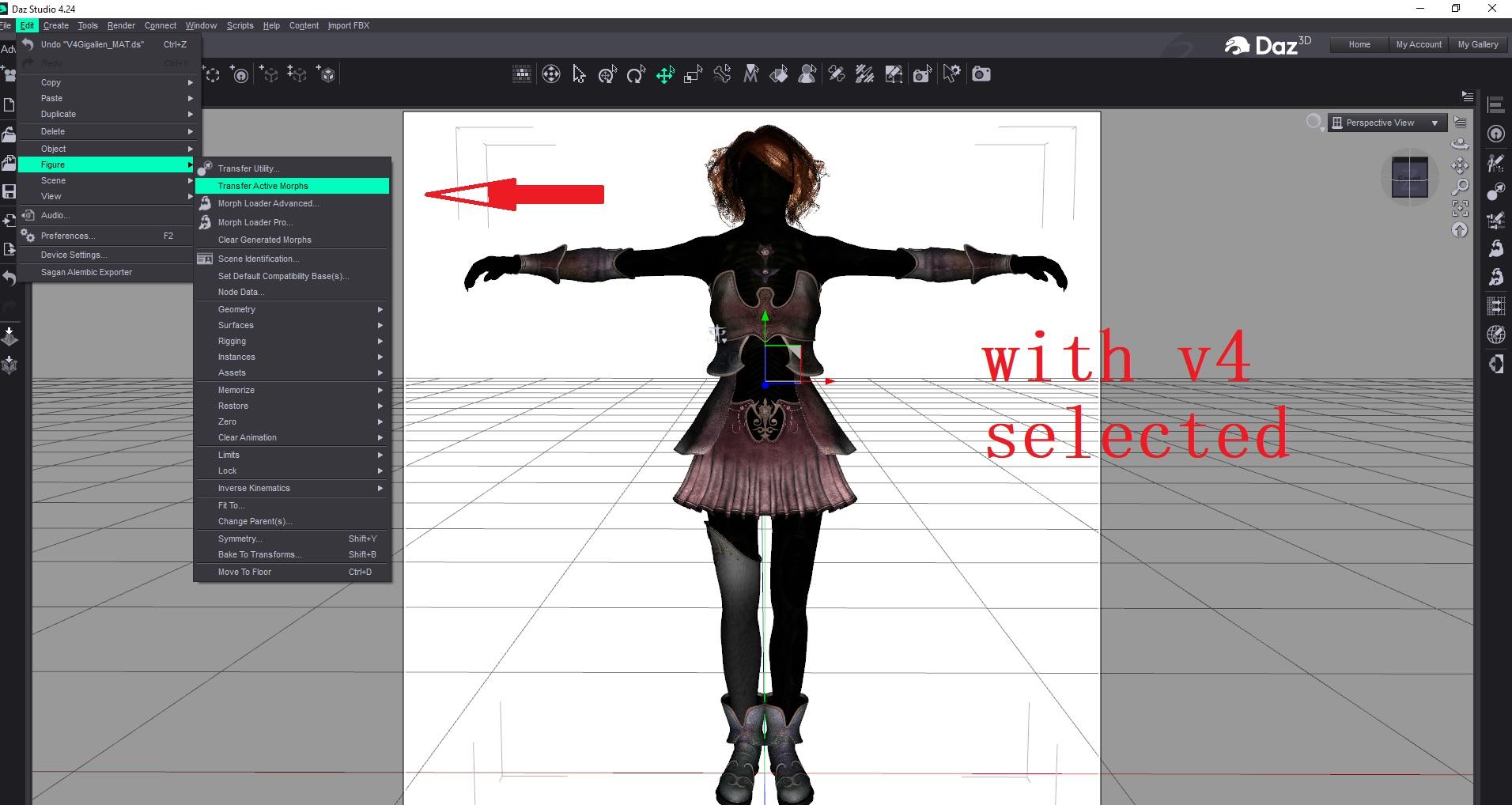Activate the green Translate tool
The width and height of the screenshot is (1512, 805).
pos(665,74)
